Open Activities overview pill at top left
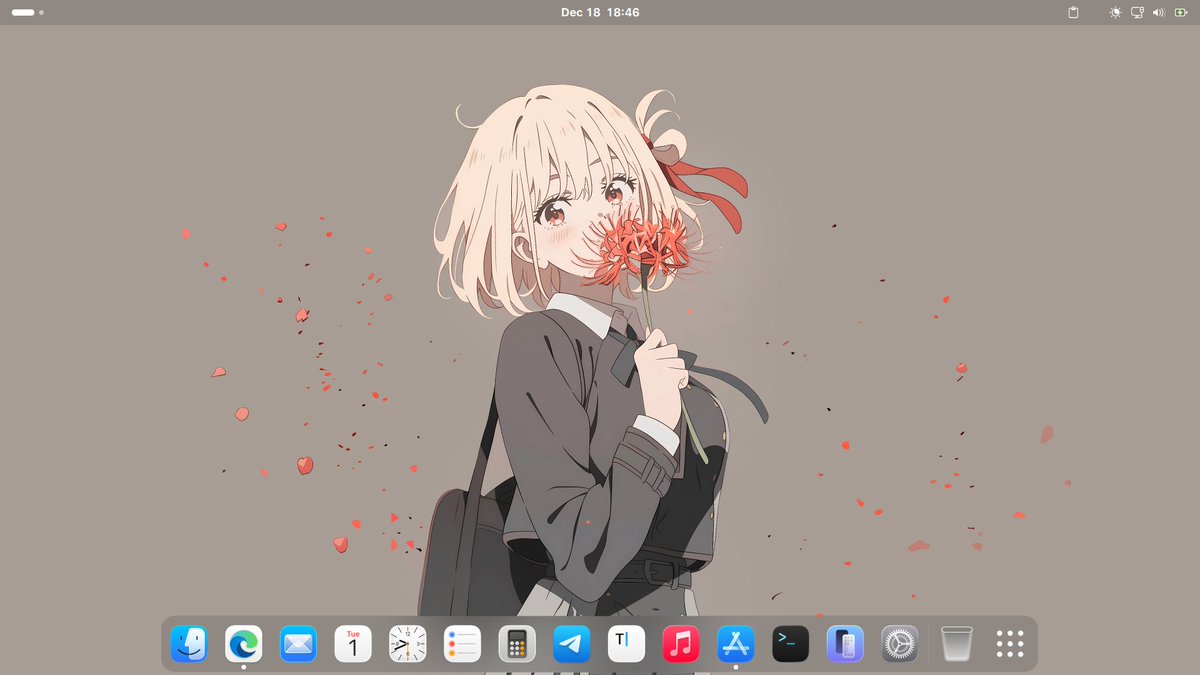This screenshot has height=675, width=1200. pyautogui.click(x=27, y=12)
